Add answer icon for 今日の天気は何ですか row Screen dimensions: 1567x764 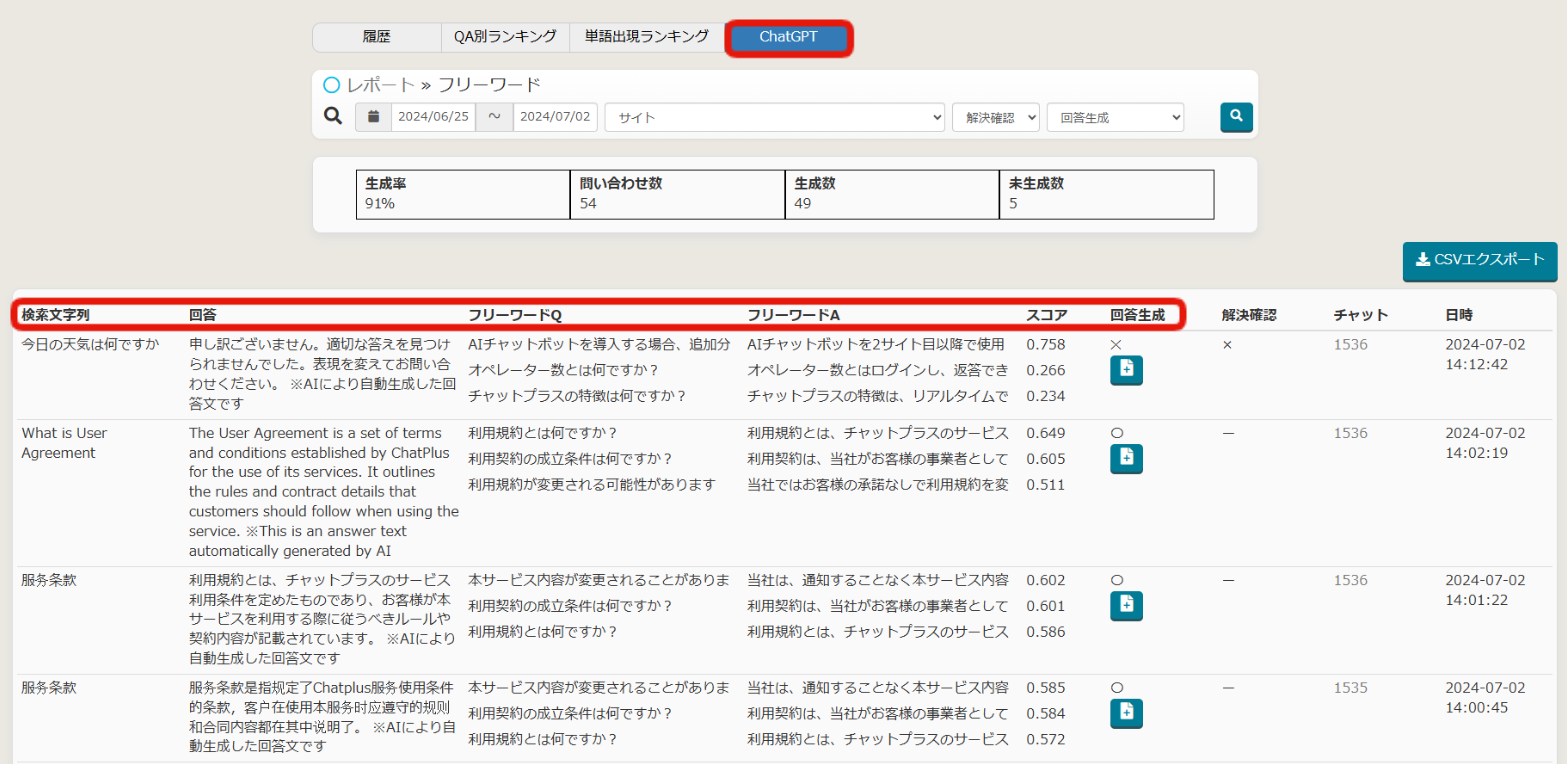pos(1126,370)
